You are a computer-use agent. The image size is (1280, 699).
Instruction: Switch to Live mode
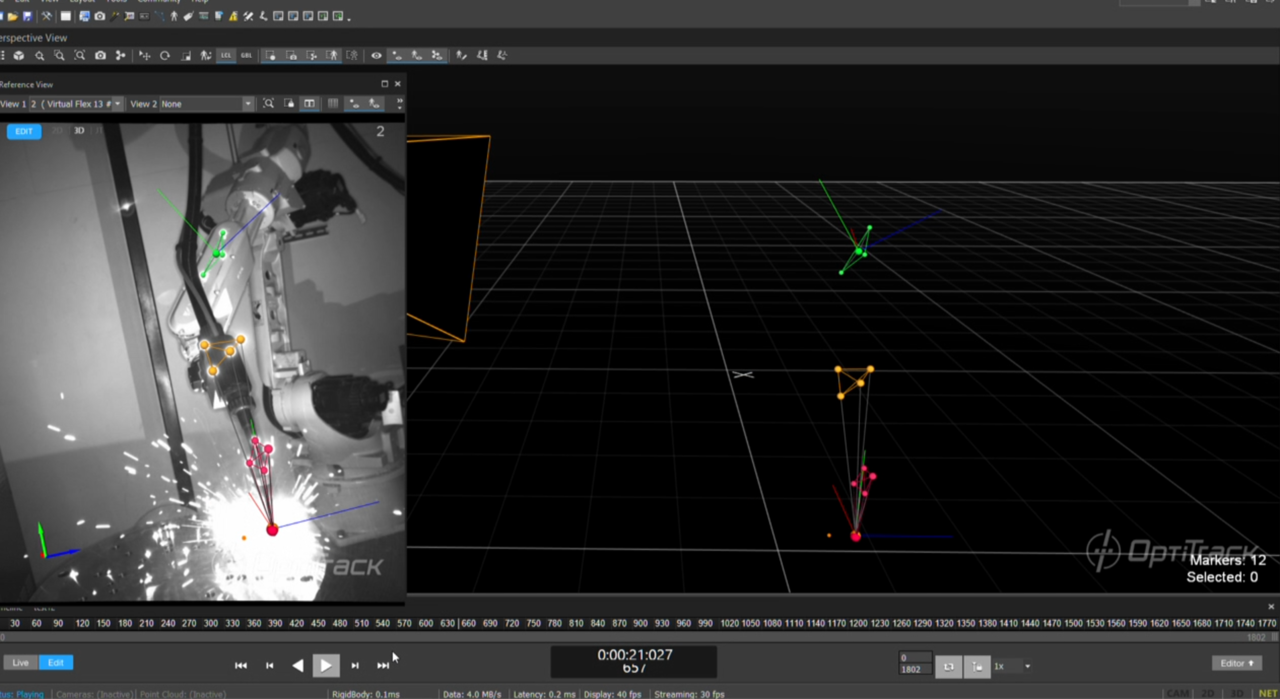[x=21, y=663]
